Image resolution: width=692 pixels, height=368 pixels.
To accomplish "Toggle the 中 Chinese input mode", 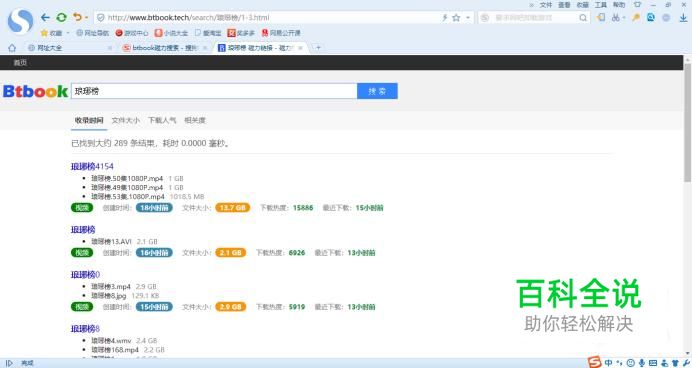I will 609,363.
